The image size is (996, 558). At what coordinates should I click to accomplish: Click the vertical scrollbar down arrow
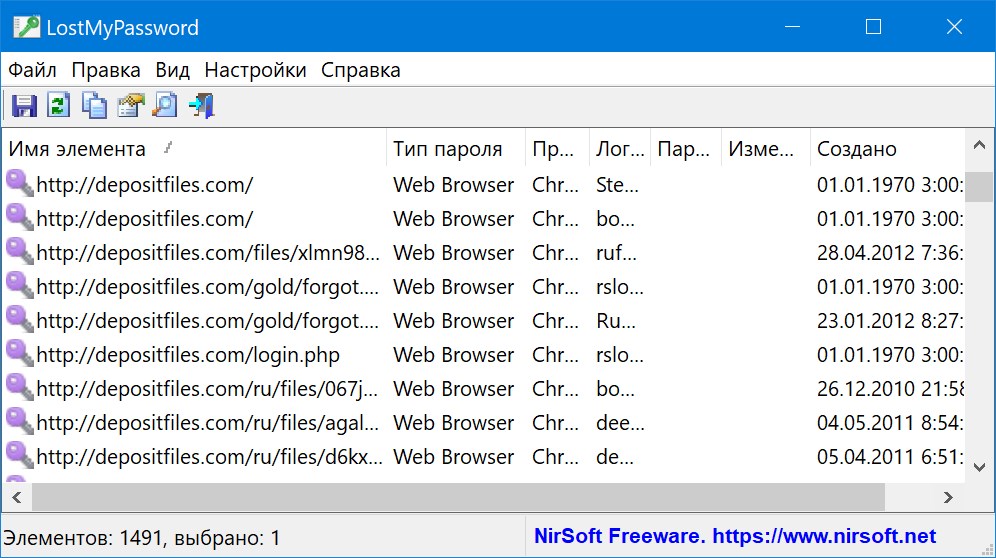click(979, 462)
